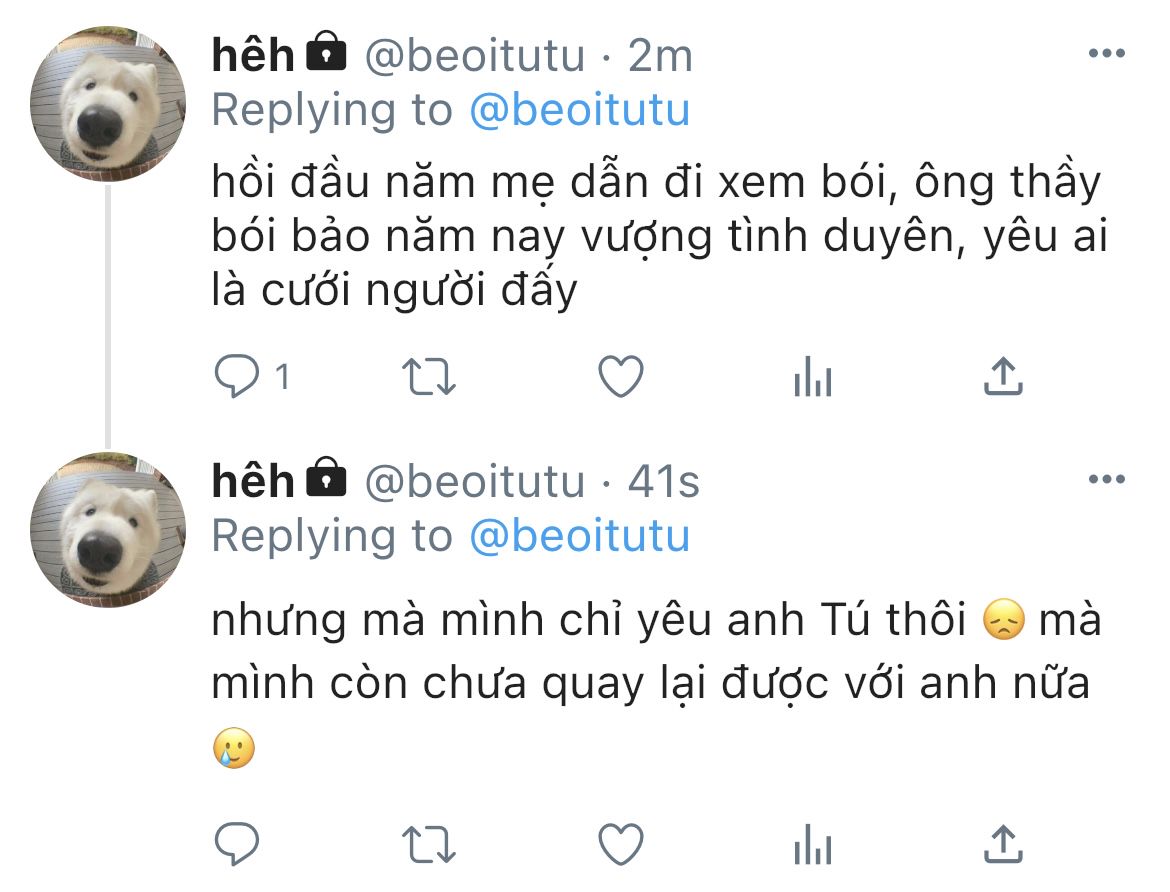The image size is (1170, 892).
Task: Open @beoitutu mention link in first tweet
Action: coord(580,110)
